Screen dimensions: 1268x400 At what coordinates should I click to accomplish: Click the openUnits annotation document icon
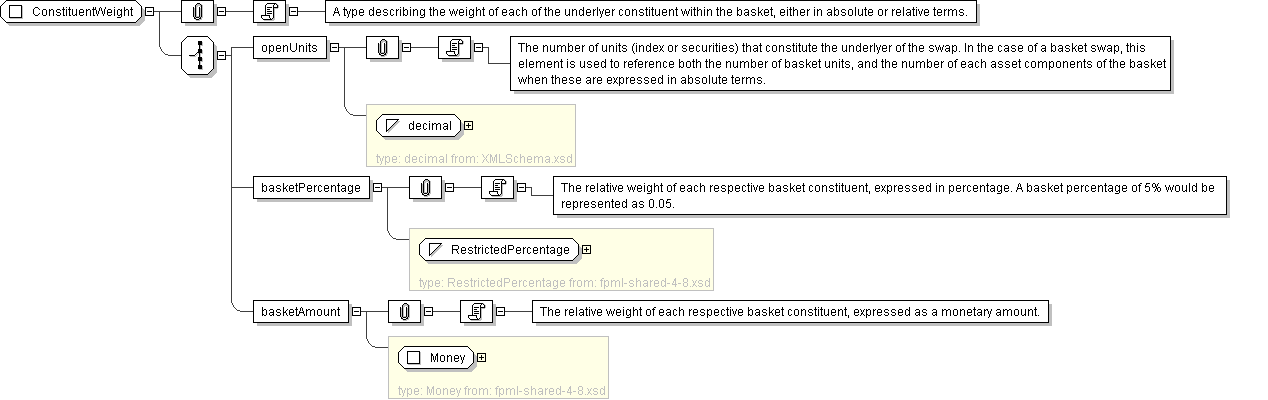point(454,47)
